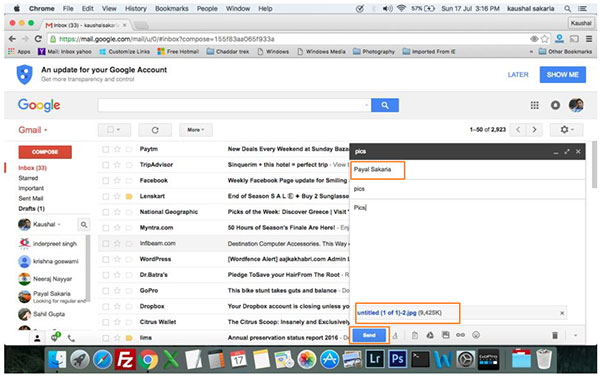The height and width of the screenshot is (377, 600).
Task: Open Spotlight search in menu bar
Action: (567, 8)
